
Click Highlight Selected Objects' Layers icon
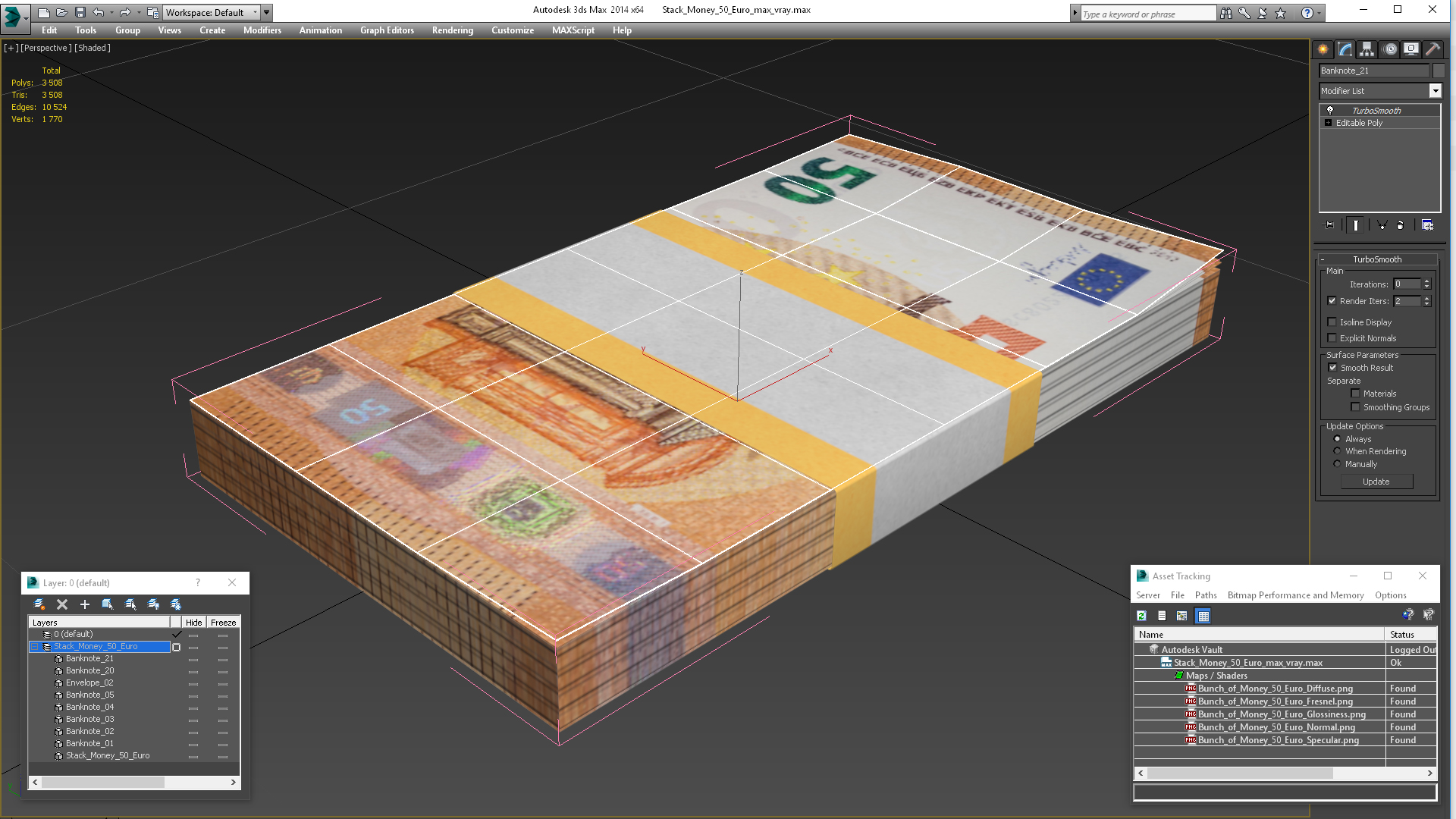(130, 604)
